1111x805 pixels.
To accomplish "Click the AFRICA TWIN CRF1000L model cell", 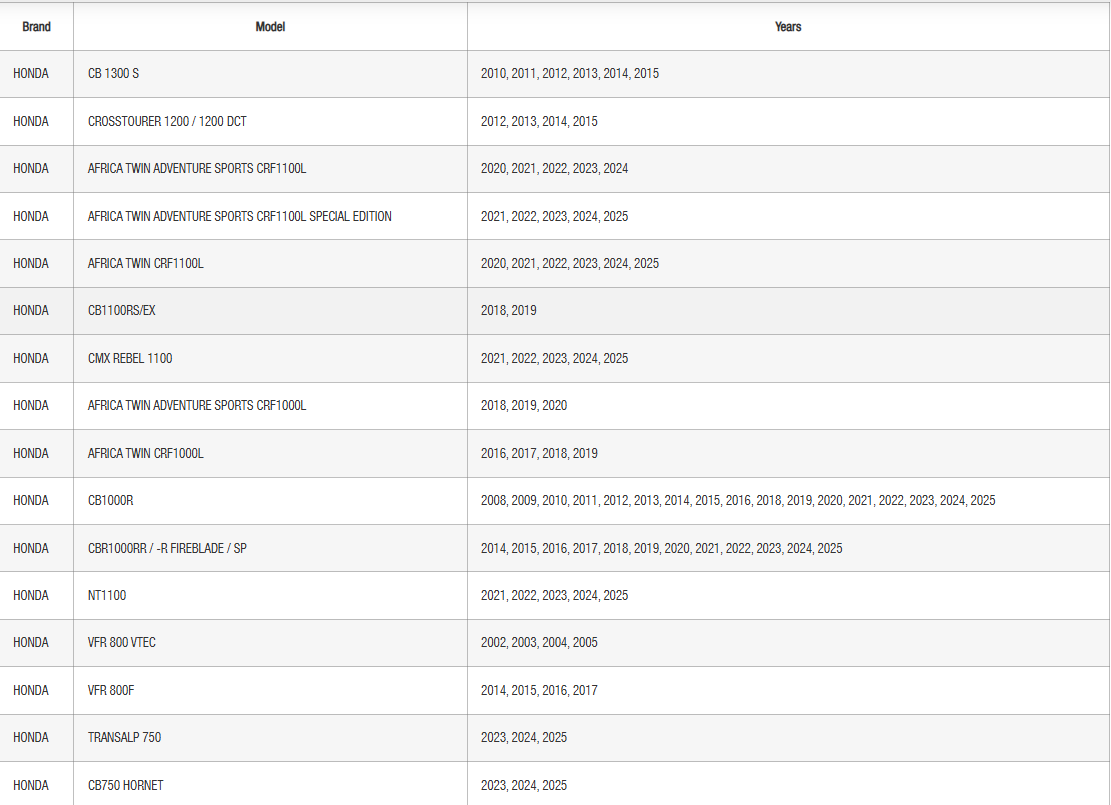I will coord(146,453).
